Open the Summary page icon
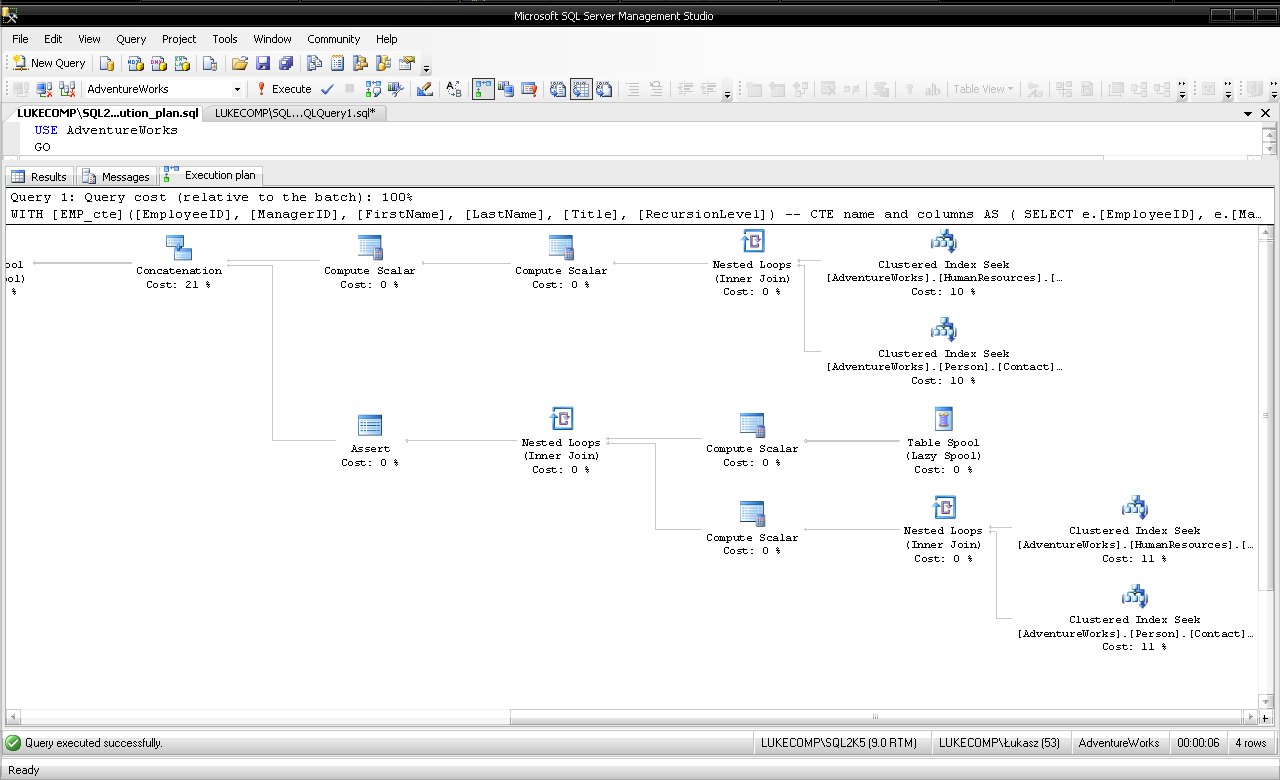This screenshot has height=780, width=1280. click(x=337, y=63)
